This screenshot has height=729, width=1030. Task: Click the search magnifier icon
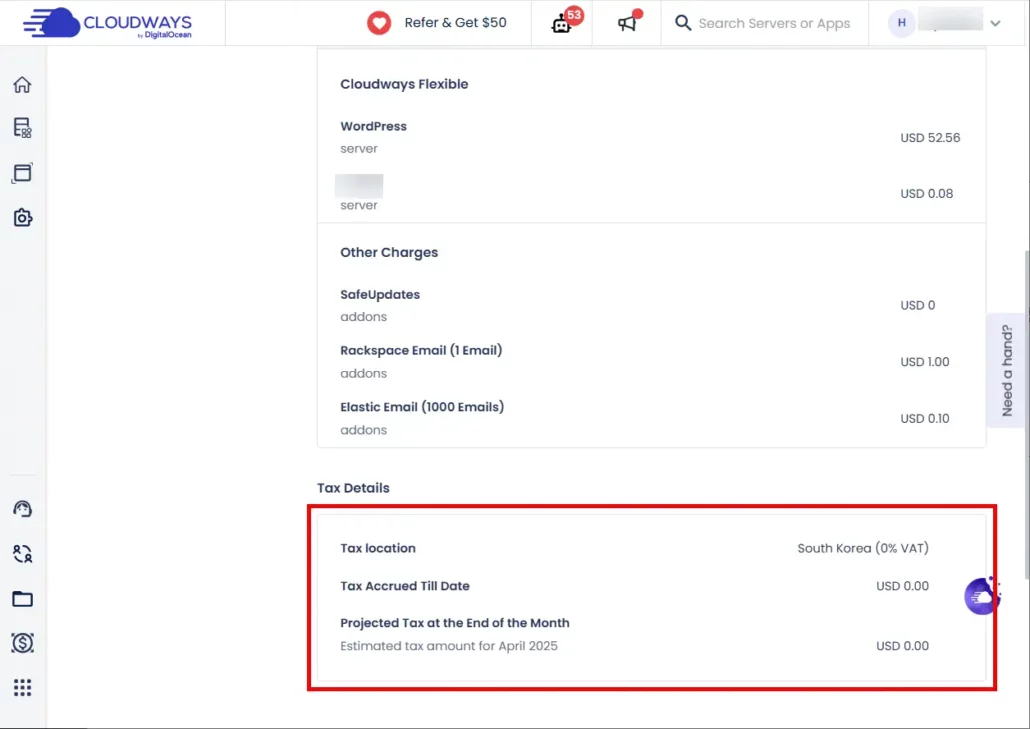point(683,23)
